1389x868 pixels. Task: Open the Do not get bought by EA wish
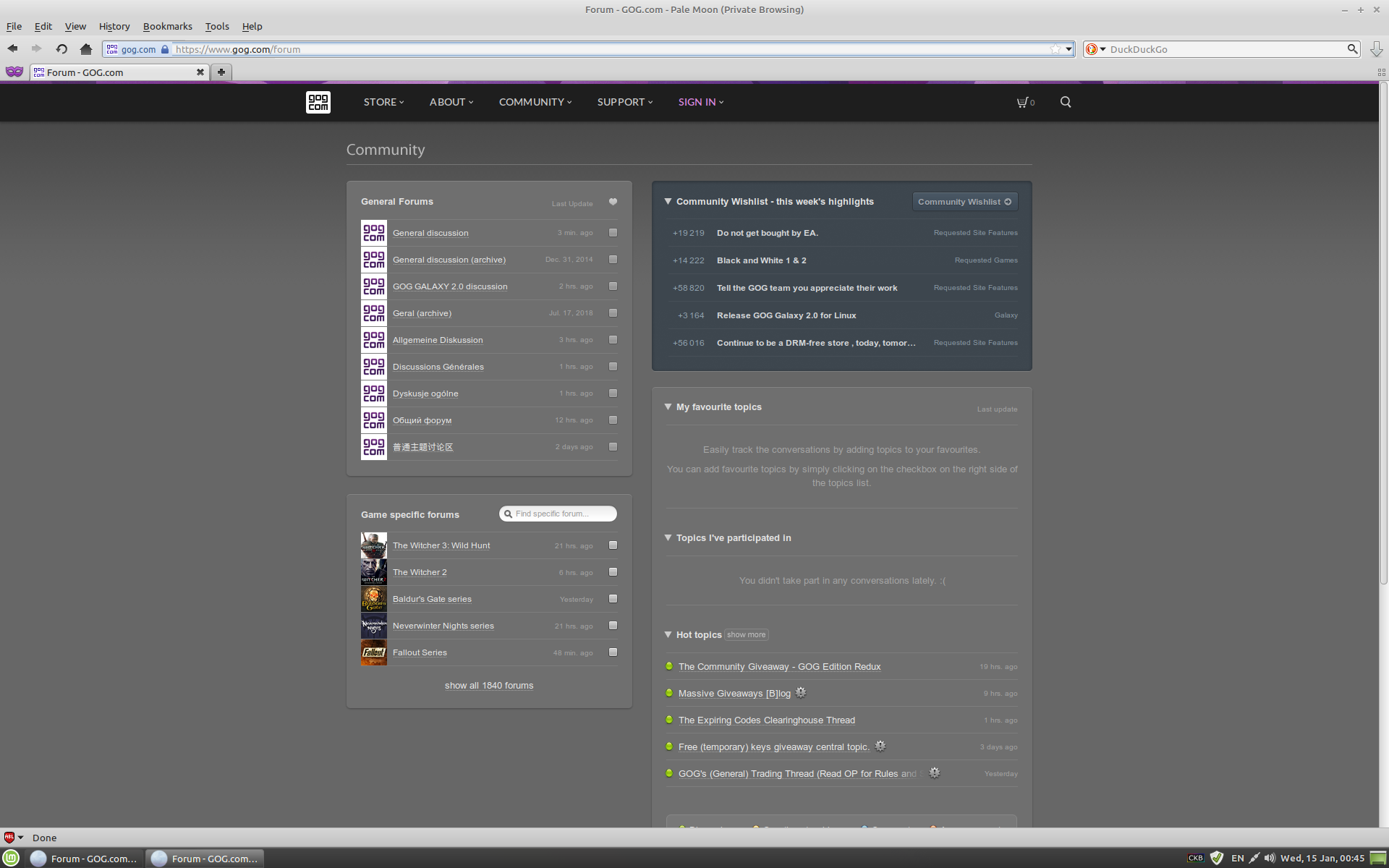(768, 233)
